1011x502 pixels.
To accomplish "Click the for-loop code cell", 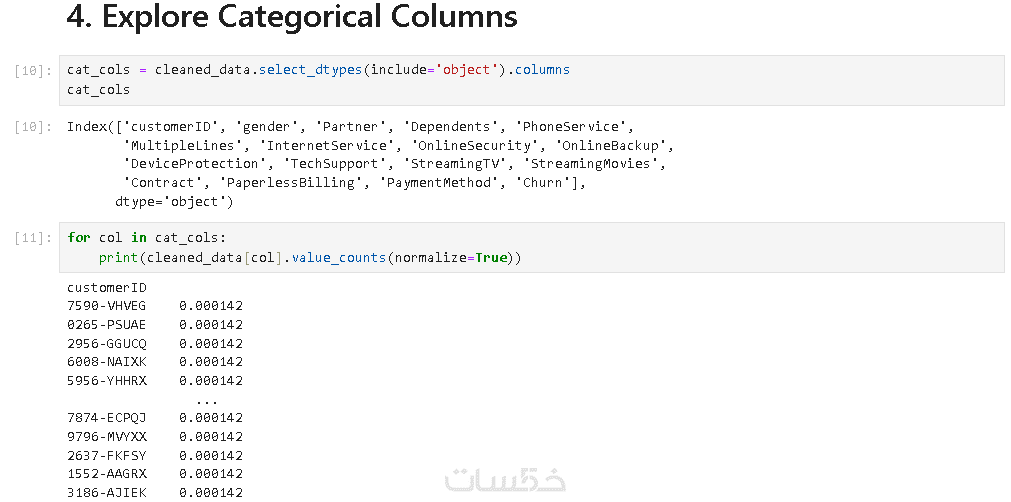I will pos(530,247).
